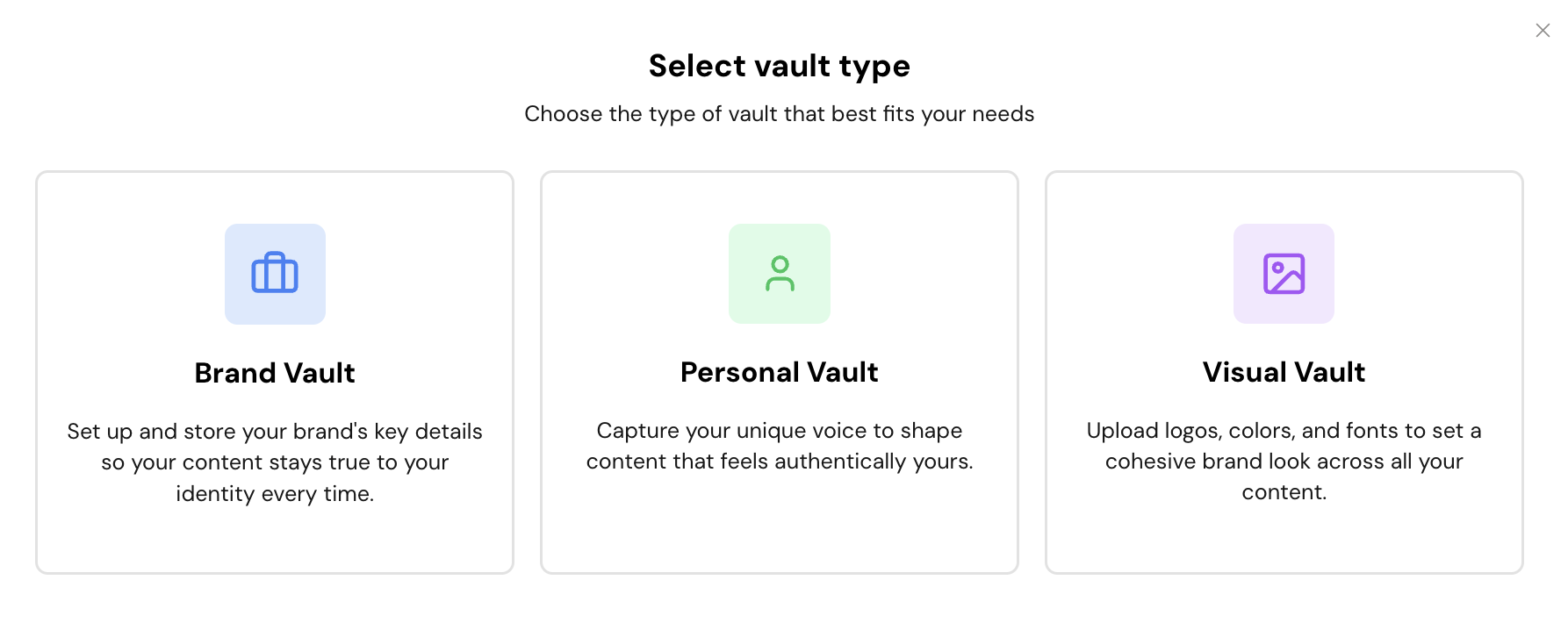Click the green person Personal Vault icon
The image size is (1568, 630).
(x=780, y=274)
